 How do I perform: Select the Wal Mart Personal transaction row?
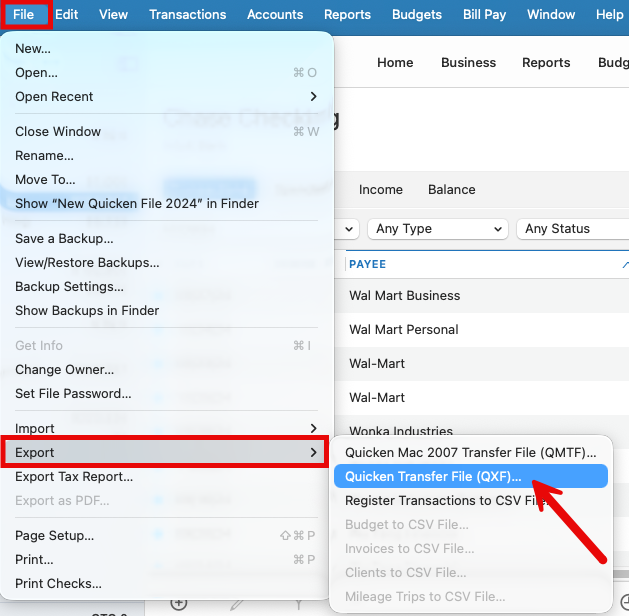tap(482, 330)
